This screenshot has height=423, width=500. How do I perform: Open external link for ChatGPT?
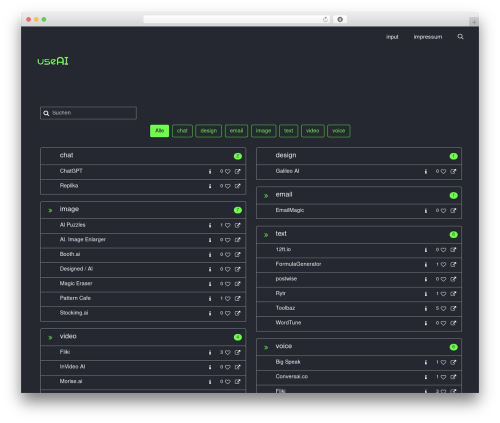click(x=237, y=171)
